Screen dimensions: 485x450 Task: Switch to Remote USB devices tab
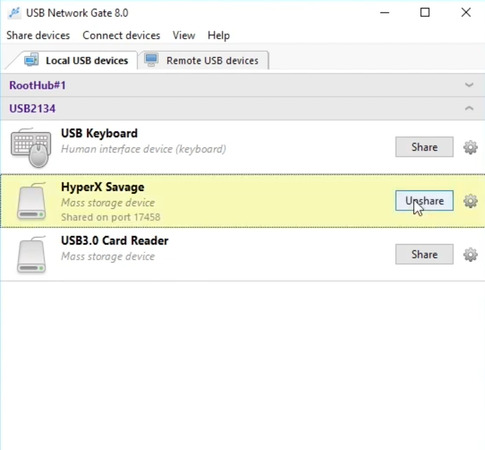(204, 60)
